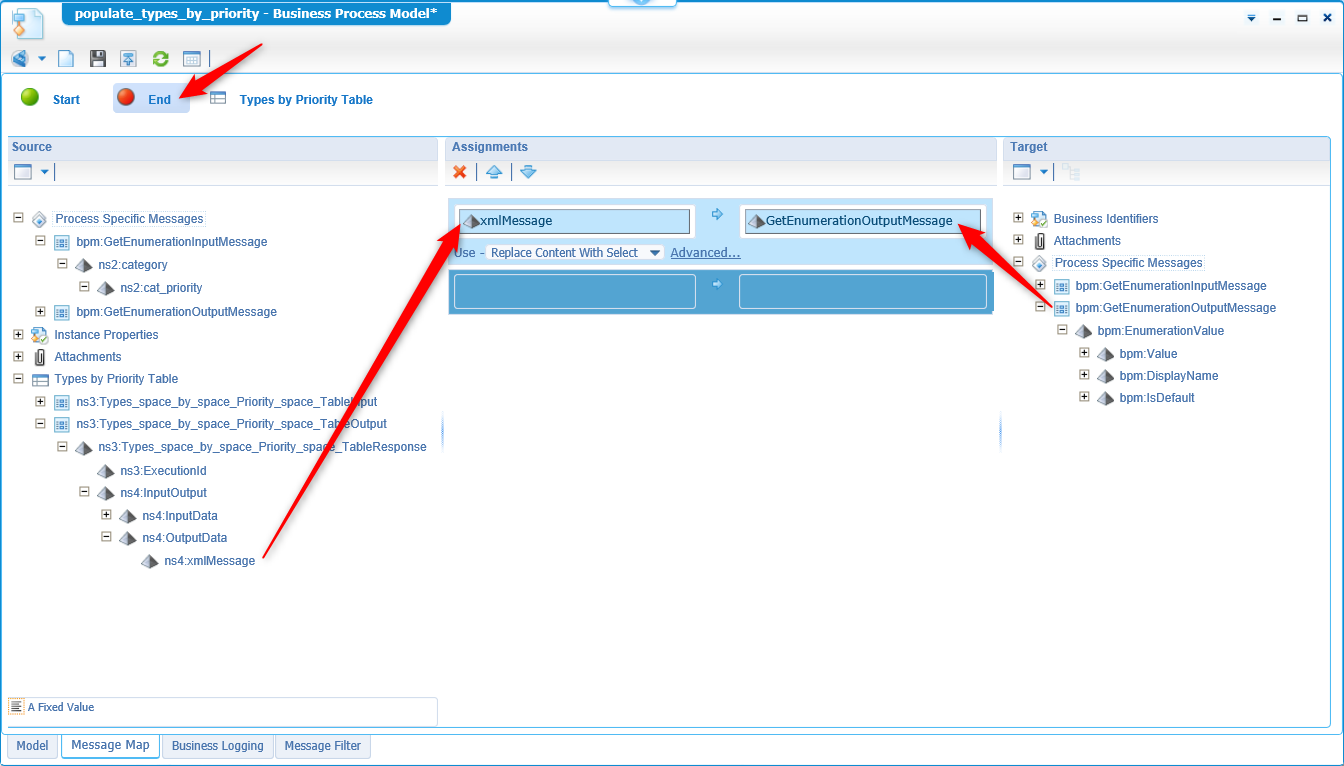This screenshot has width=1344, height=766.
Task: Collapse the ns4:OutputData node in Source tree
Action: click(x=106, y=537)
